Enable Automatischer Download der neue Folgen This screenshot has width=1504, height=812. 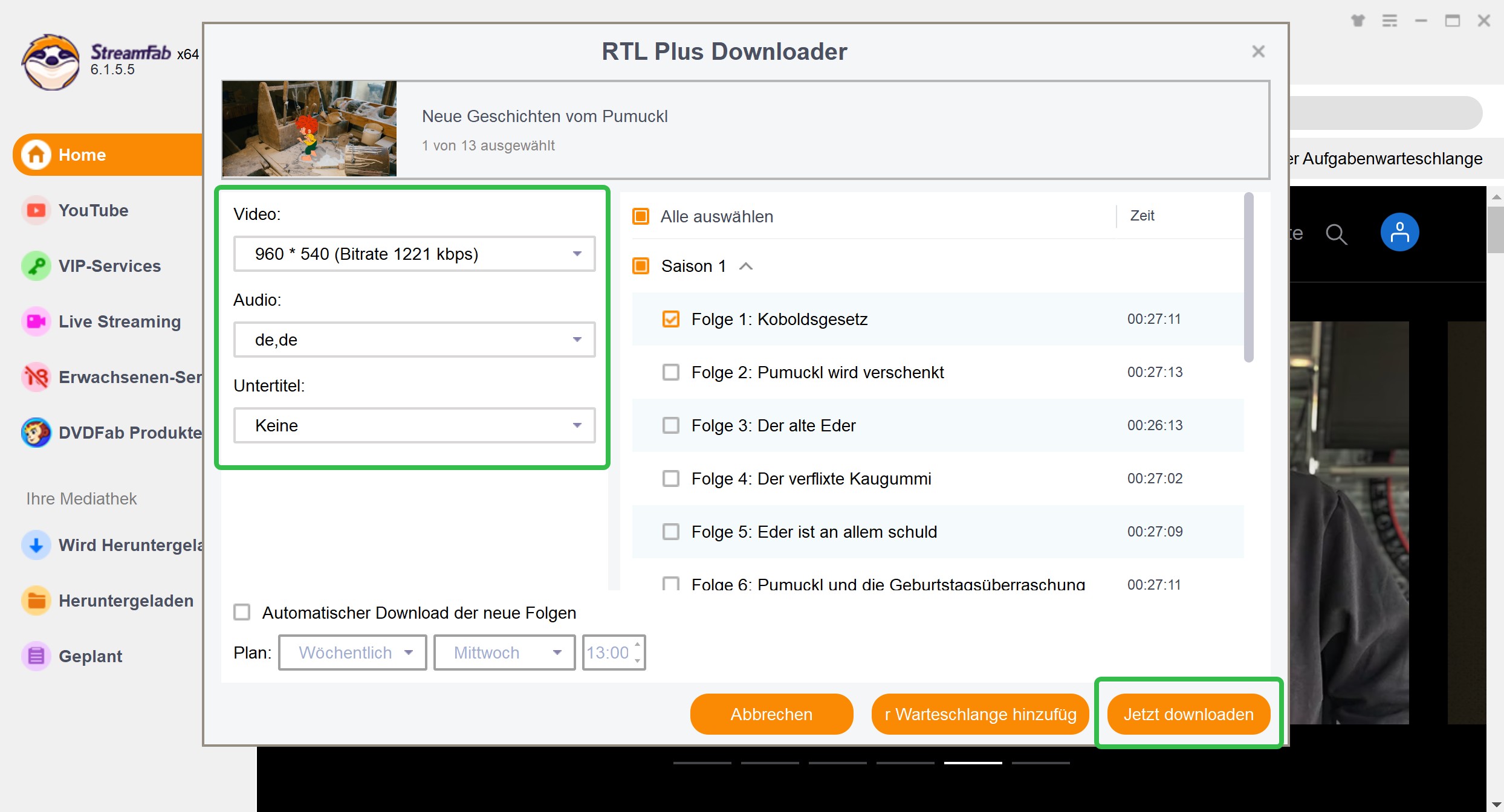click(242, 613)
